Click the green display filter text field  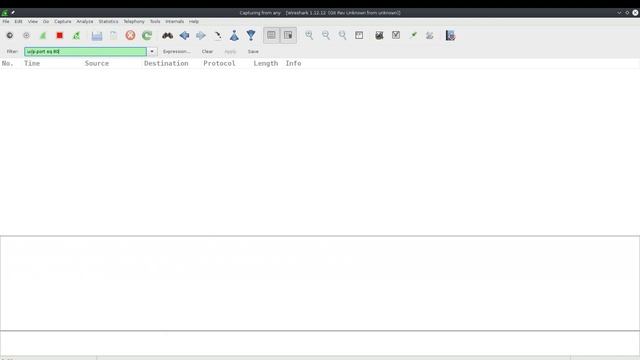(85, 51)
